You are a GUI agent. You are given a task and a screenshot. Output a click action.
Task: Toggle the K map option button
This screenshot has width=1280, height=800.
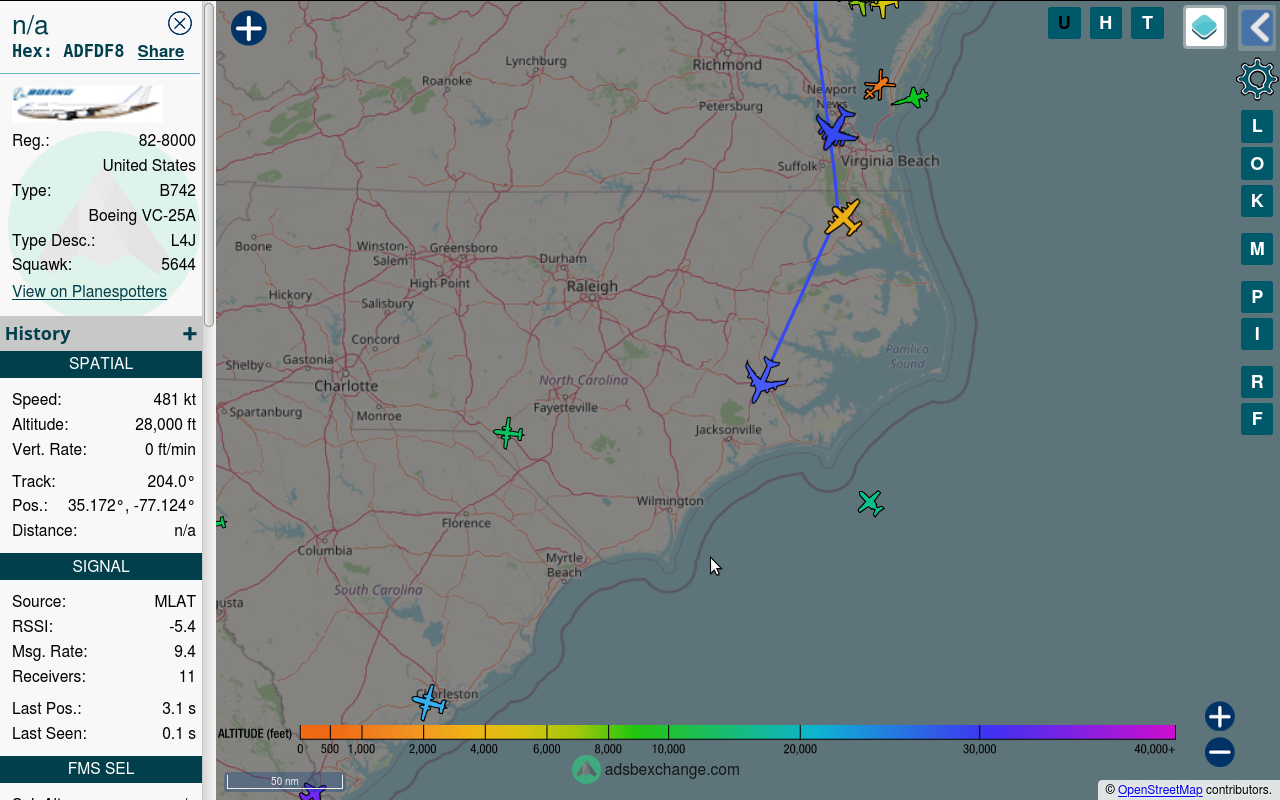1257,201
